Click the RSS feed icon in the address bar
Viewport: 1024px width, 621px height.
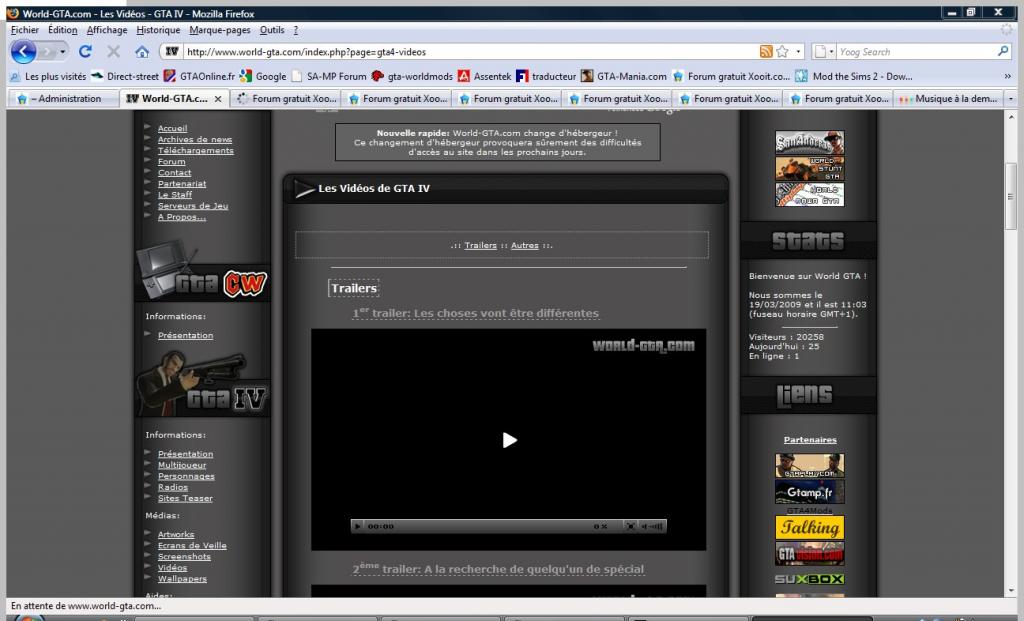pos(766,52)
